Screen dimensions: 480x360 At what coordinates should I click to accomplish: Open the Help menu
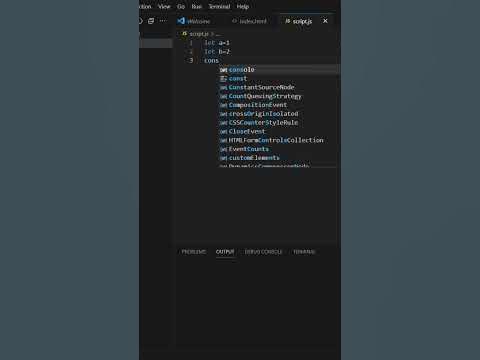[243, 6]
